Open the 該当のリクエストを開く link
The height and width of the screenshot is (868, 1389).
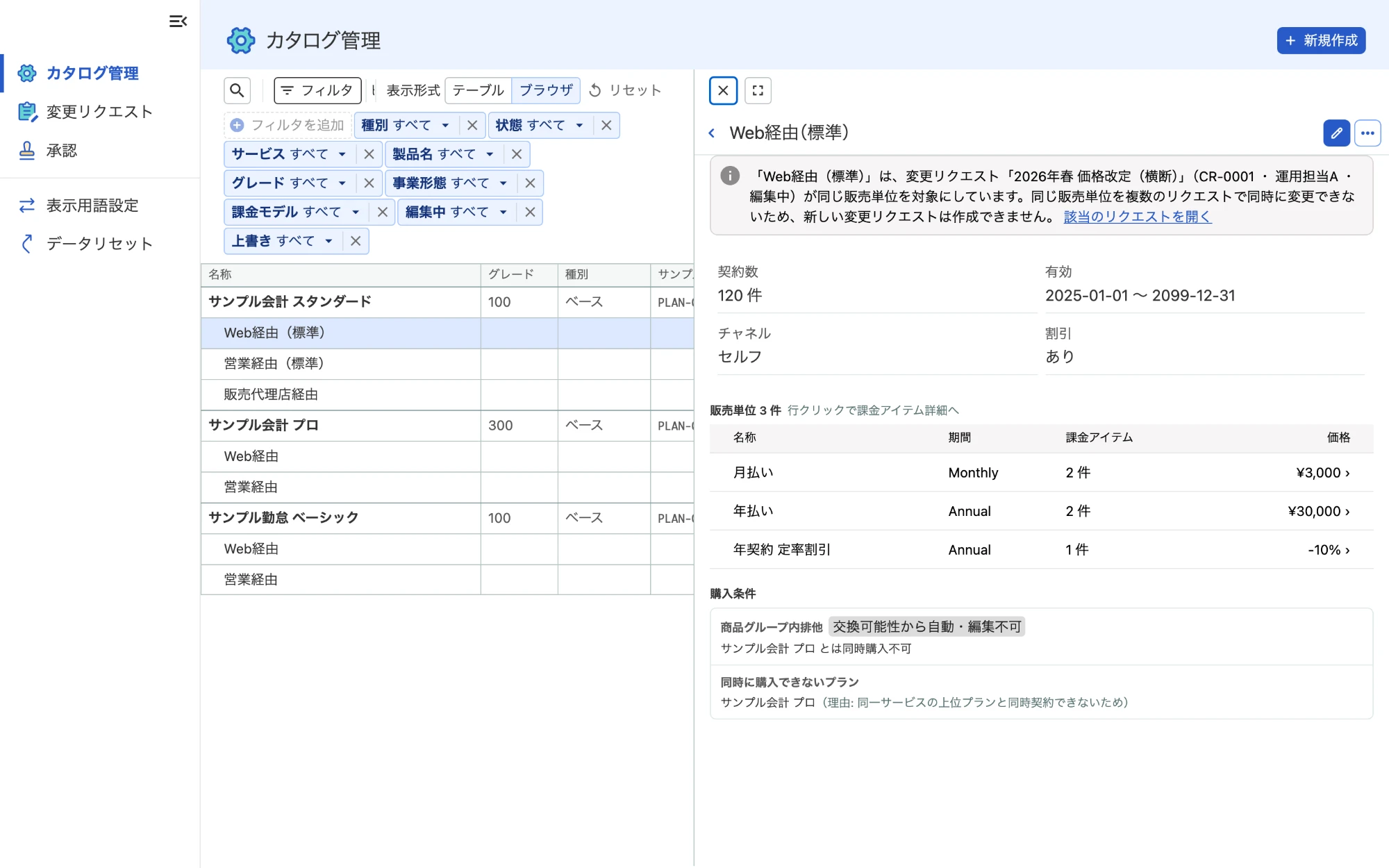1138,217
